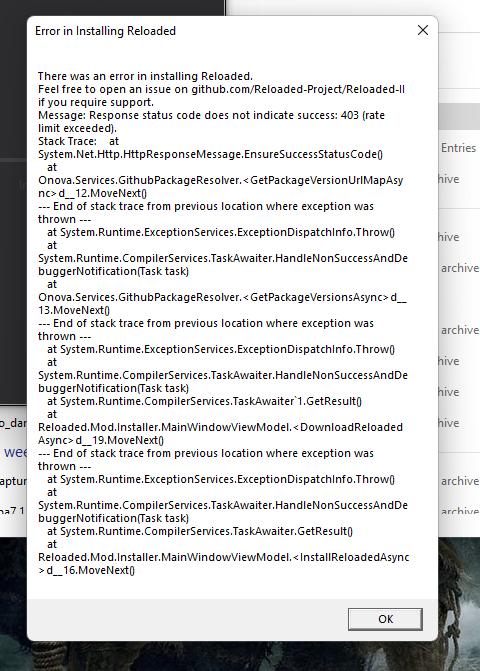Click the d__16.MoveNext() final line
This screenshot has height=671, width=480.
(86, 570)
